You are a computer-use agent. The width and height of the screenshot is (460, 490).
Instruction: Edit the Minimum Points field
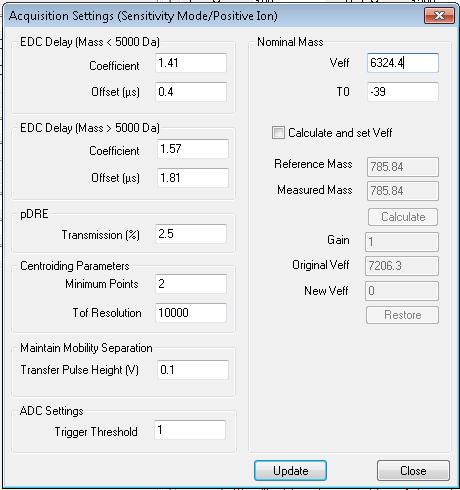tap(191, 284)
